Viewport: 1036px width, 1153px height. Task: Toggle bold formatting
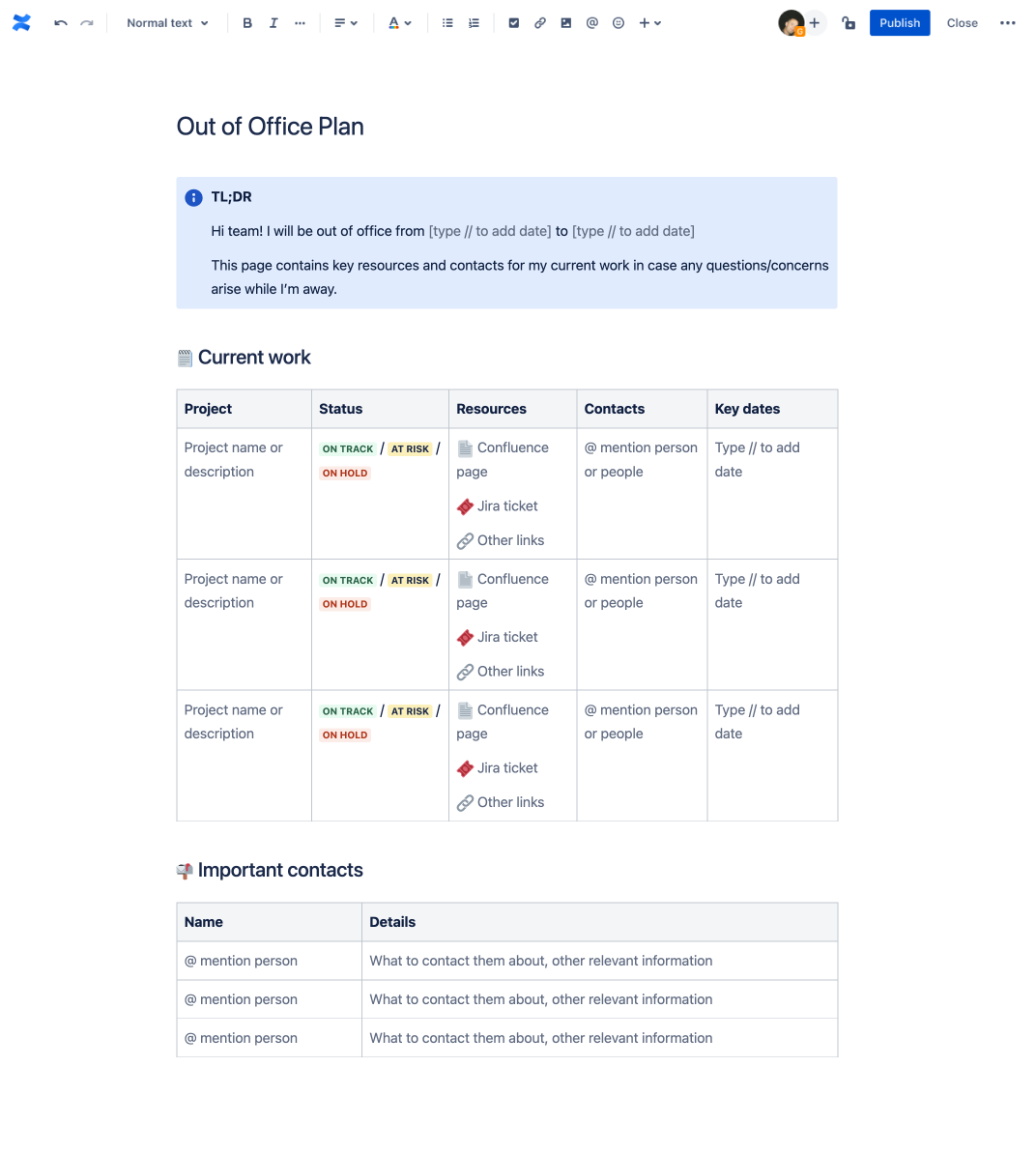click(x=246, y=22)
